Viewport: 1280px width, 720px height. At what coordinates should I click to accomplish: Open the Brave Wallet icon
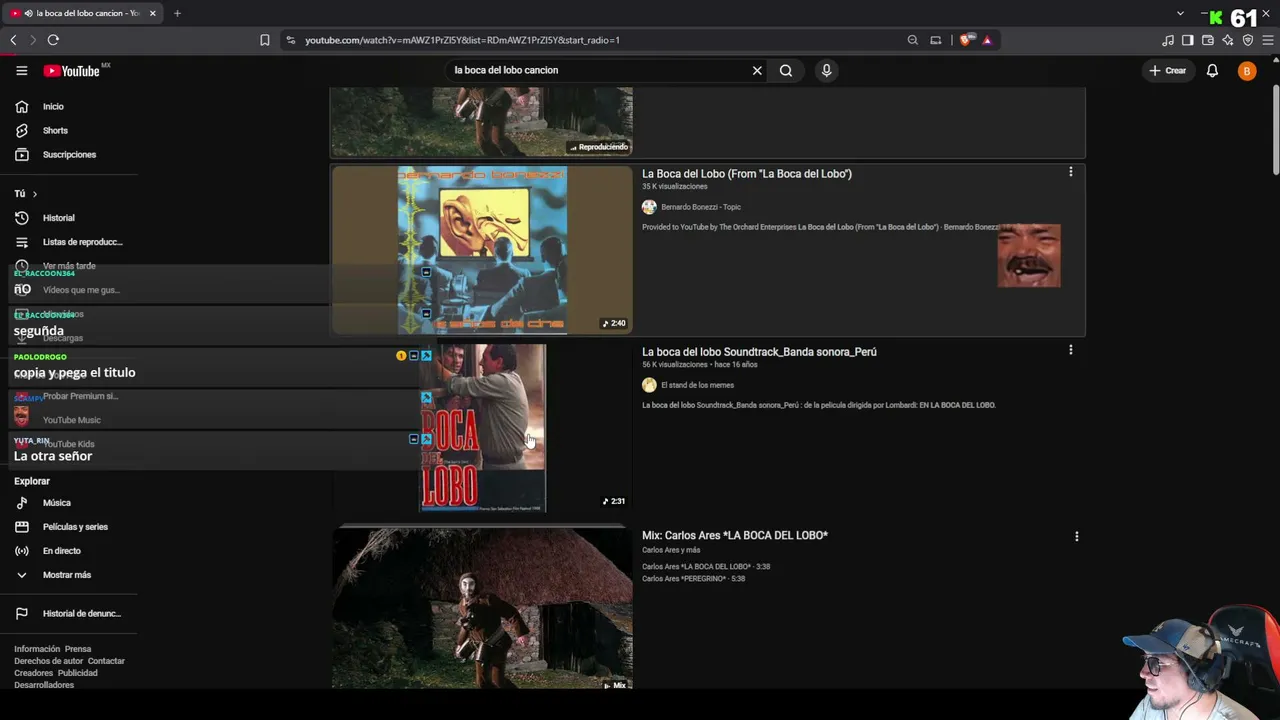tap(1208, 40)
